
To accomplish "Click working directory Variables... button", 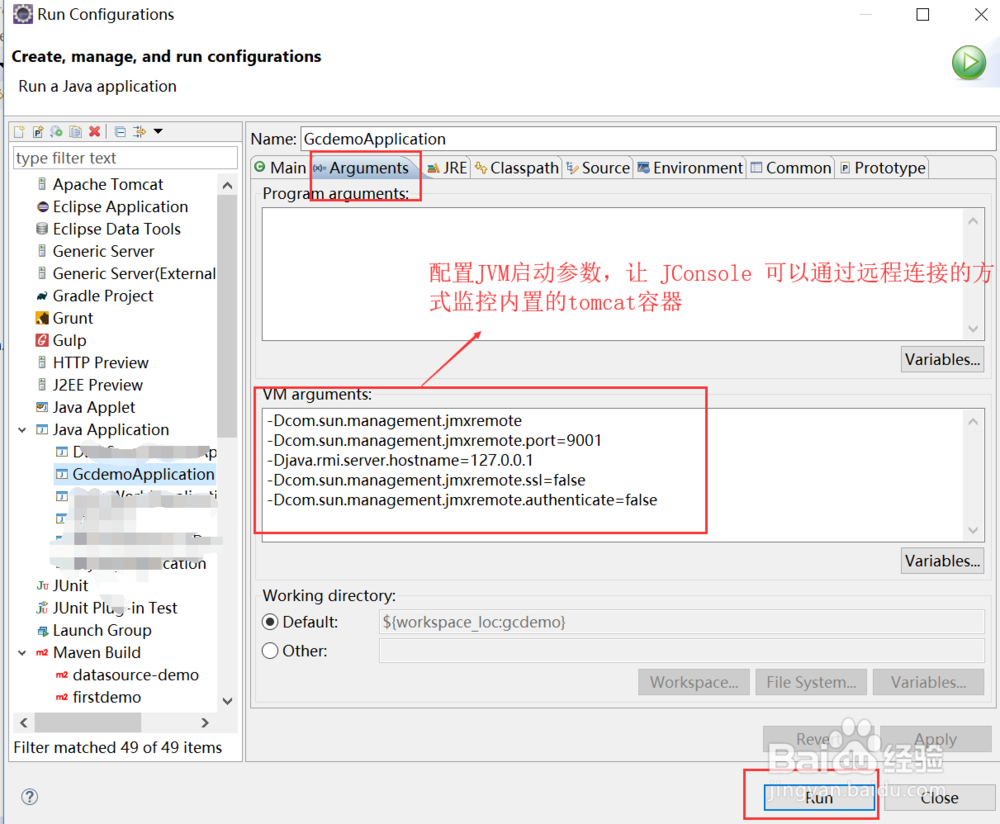I will [929, 682].
